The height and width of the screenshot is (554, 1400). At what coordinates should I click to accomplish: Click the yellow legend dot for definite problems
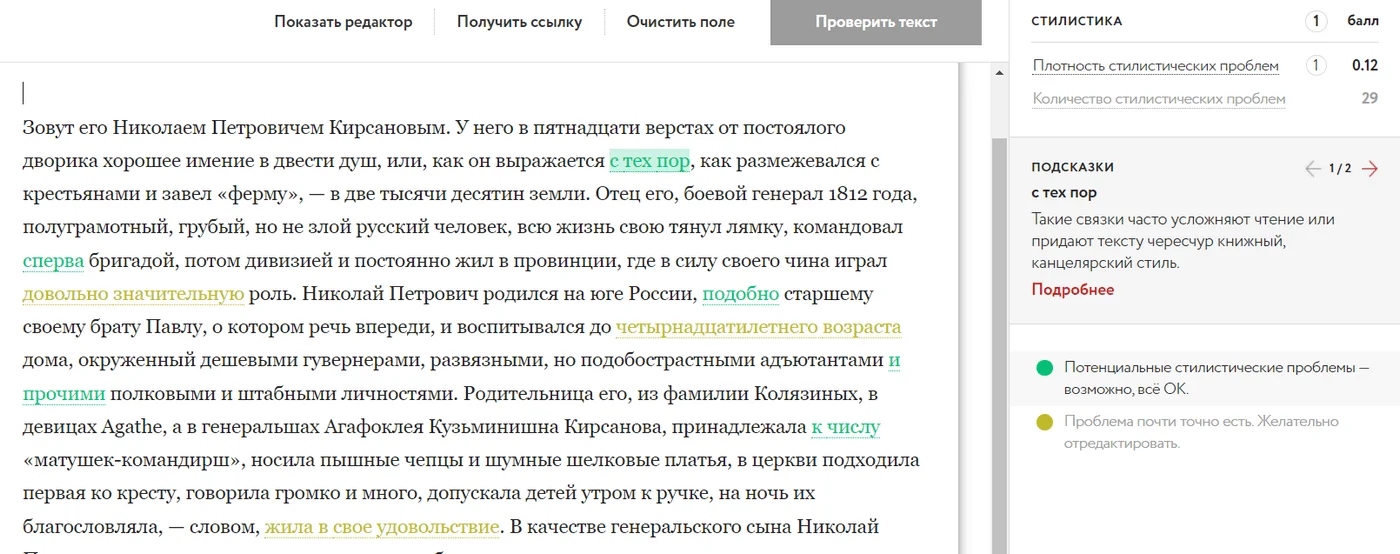pyautogui.click(x=1045, y=422)
